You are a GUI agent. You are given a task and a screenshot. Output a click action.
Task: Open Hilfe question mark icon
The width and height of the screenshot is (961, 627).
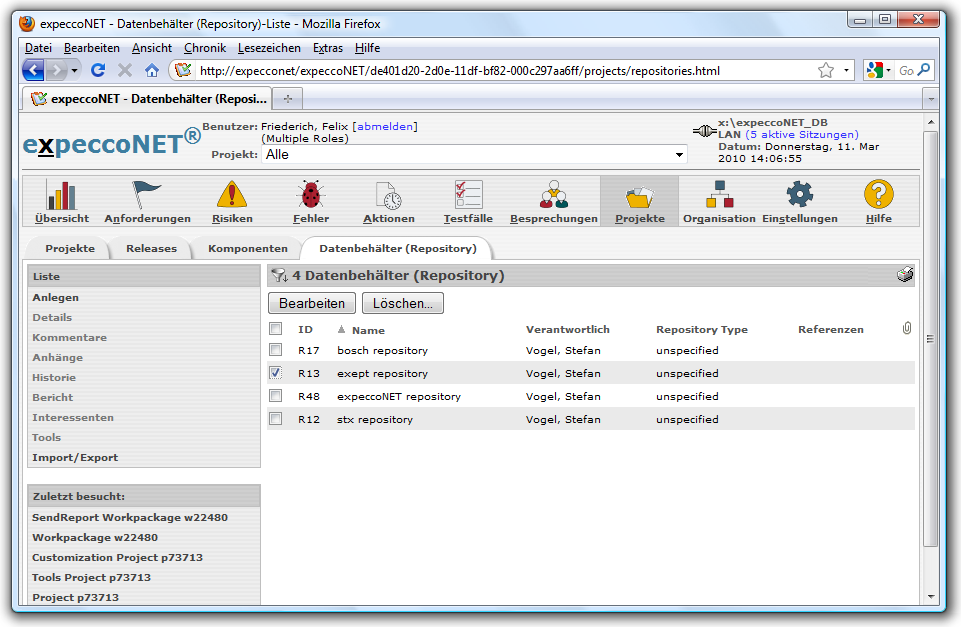(x=878, y=195)
